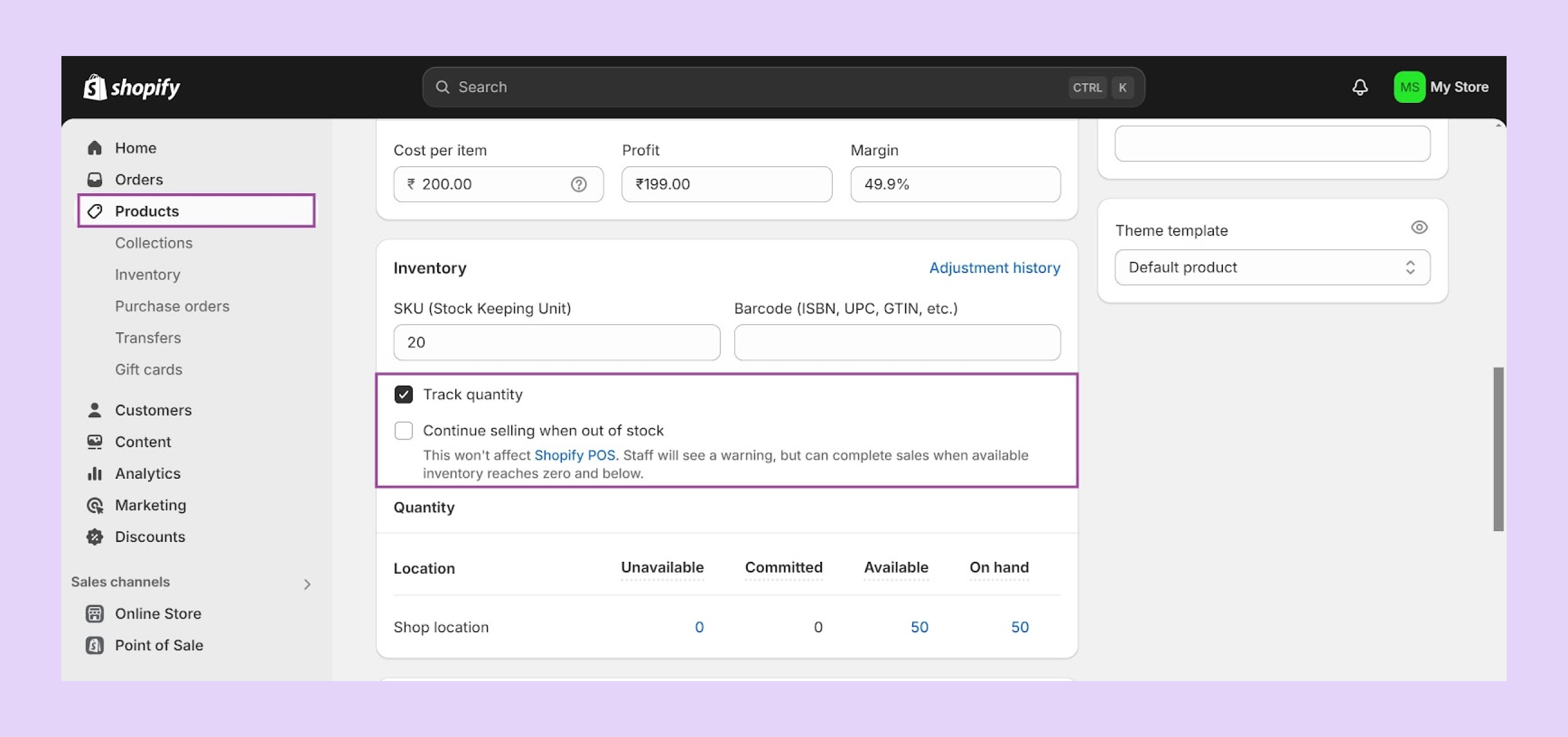Open Home via its house icon
1568x737 pixels.
[x=95, y=148]
